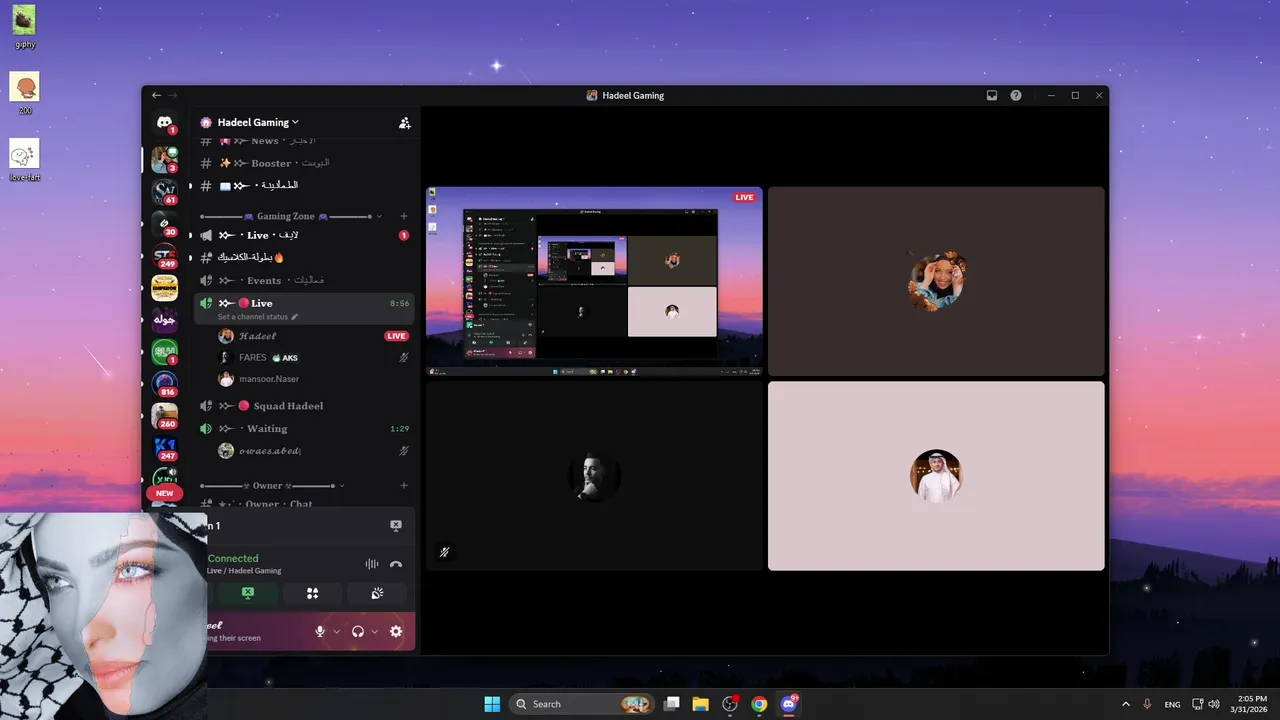Create channel in Gaming Zone with plus
The width and height of the screenshot is (1280, 720).
click(404, 216)
